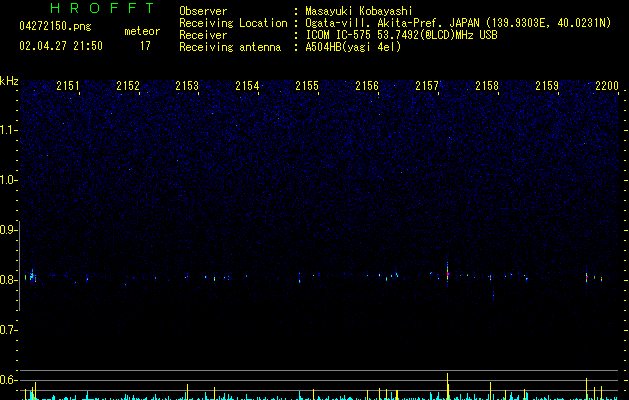The image size is (629, 400).
Task: Click the 2155 time marker
Action: pos(307,85)
